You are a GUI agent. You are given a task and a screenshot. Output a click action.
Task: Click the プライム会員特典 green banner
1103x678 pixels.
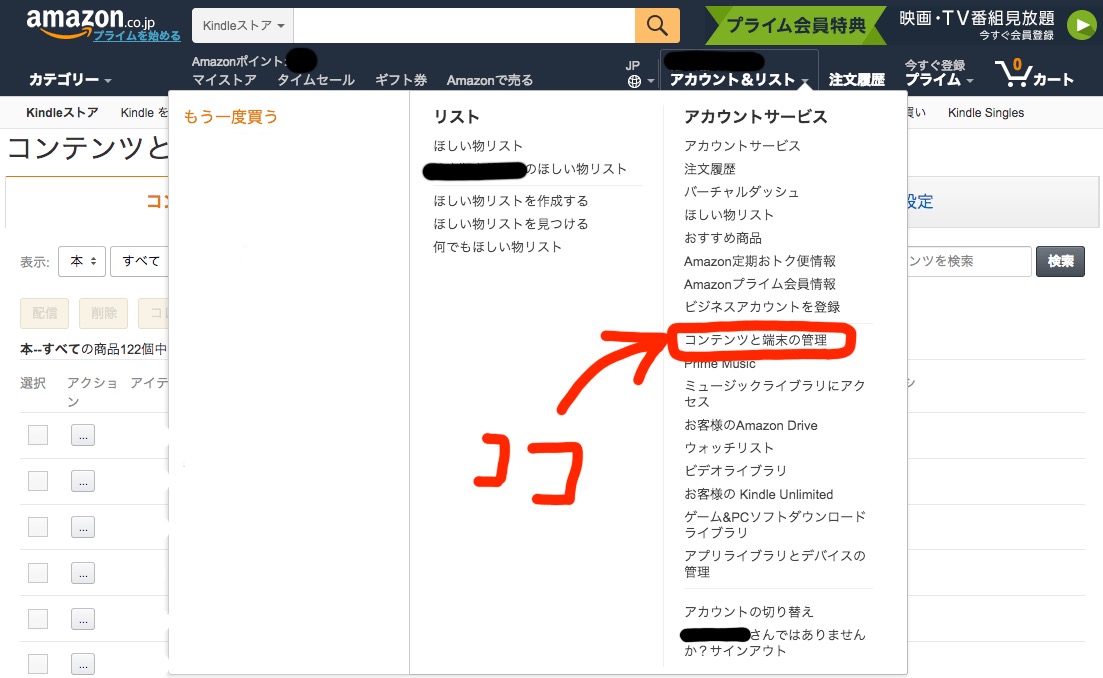795,25
